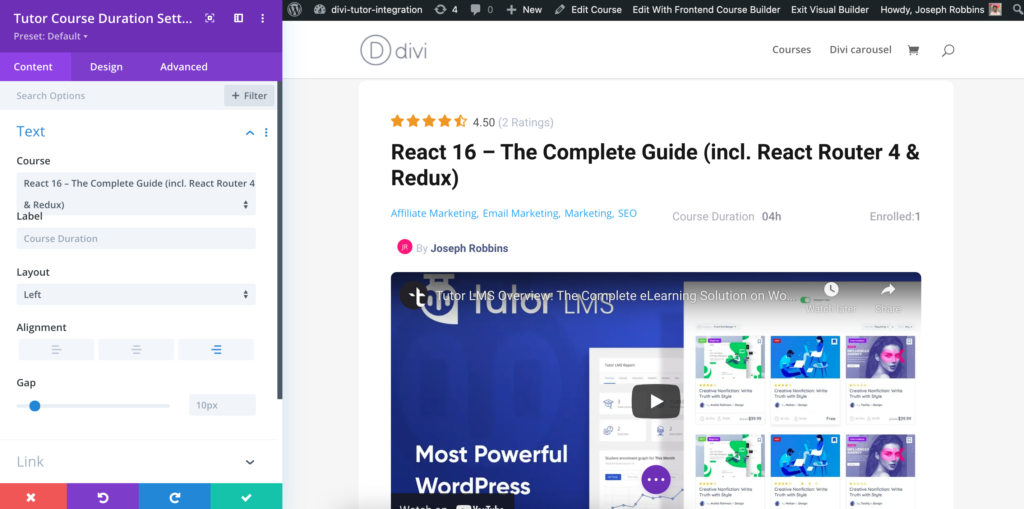Click the Label input field
The width and height of the screenshot is (1024, 509).
[x=136, y=238]
